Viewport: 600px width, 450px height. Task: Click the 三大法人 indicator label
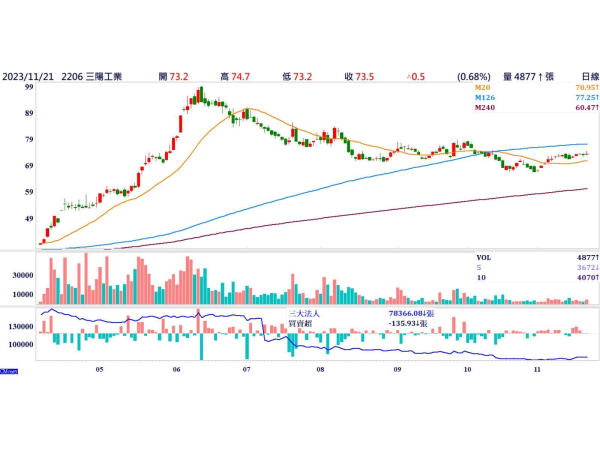(x=304, y=314)
